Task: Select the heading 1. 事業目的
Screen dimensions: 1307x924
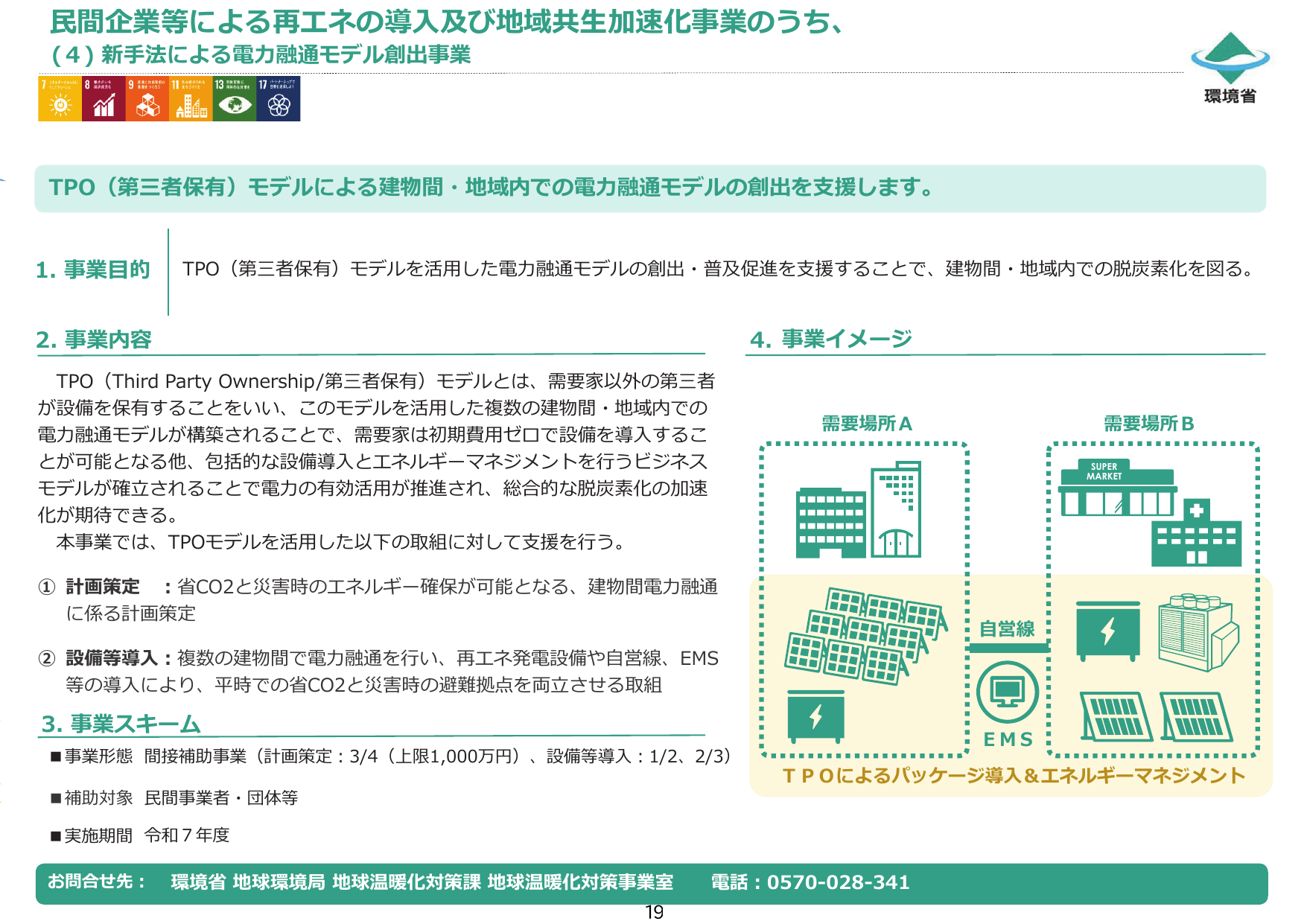Action: click(x=93, y=270)
